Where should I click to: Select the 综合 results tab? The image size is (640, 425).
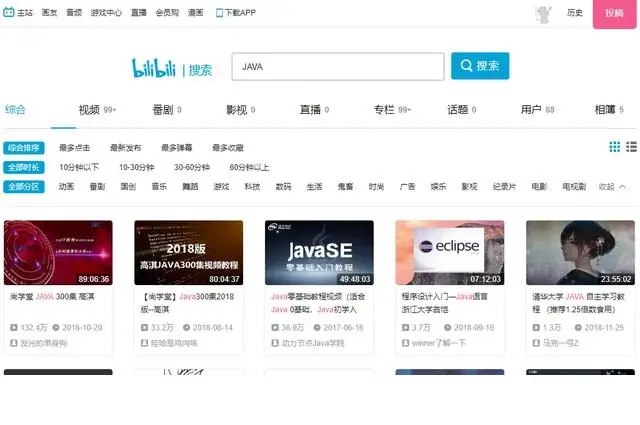(15, 109)
